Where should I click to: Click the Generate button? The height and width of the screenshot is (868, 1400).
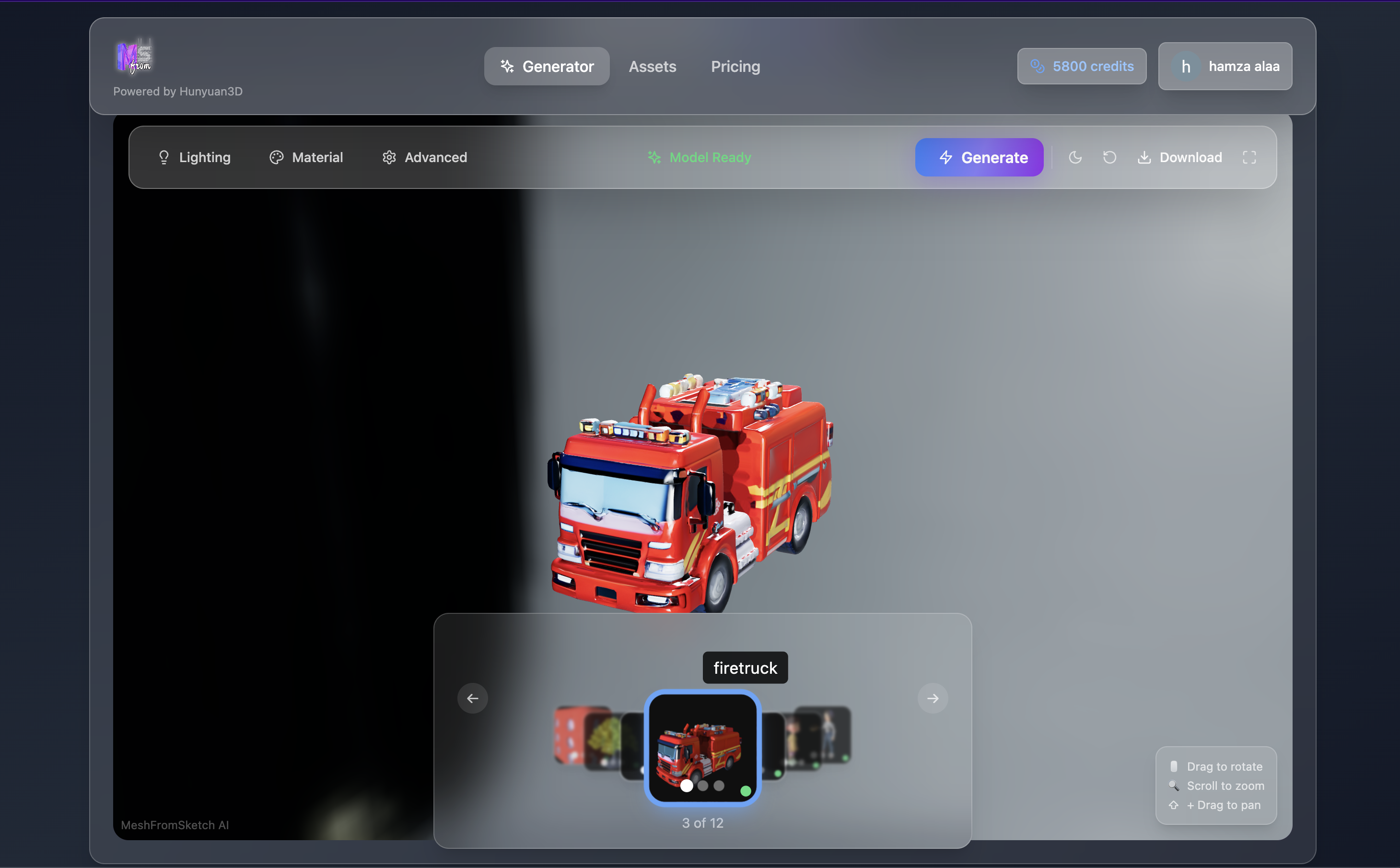coord(980,157)
